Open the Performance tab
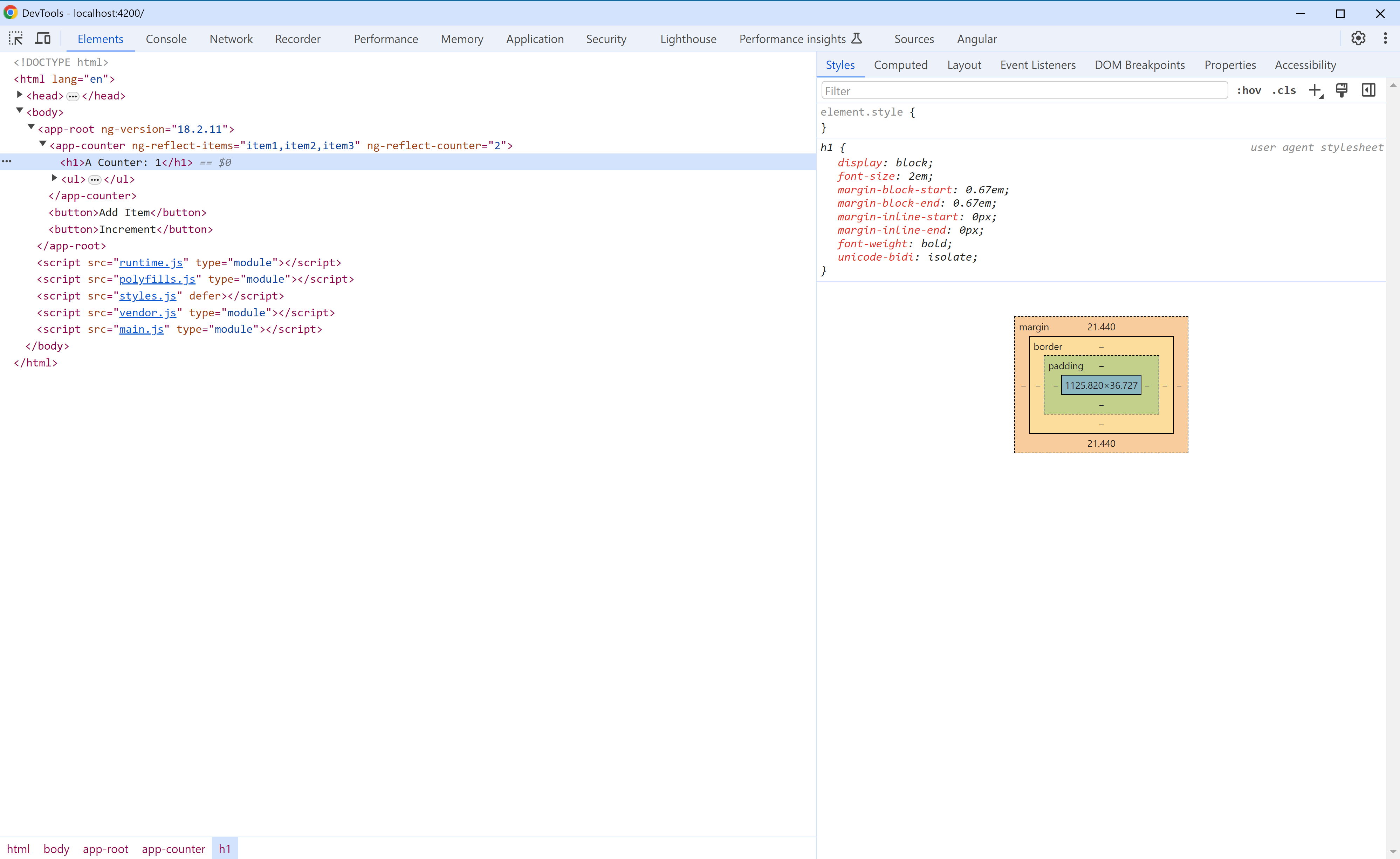1400x859 pixels. pos(386,39)
